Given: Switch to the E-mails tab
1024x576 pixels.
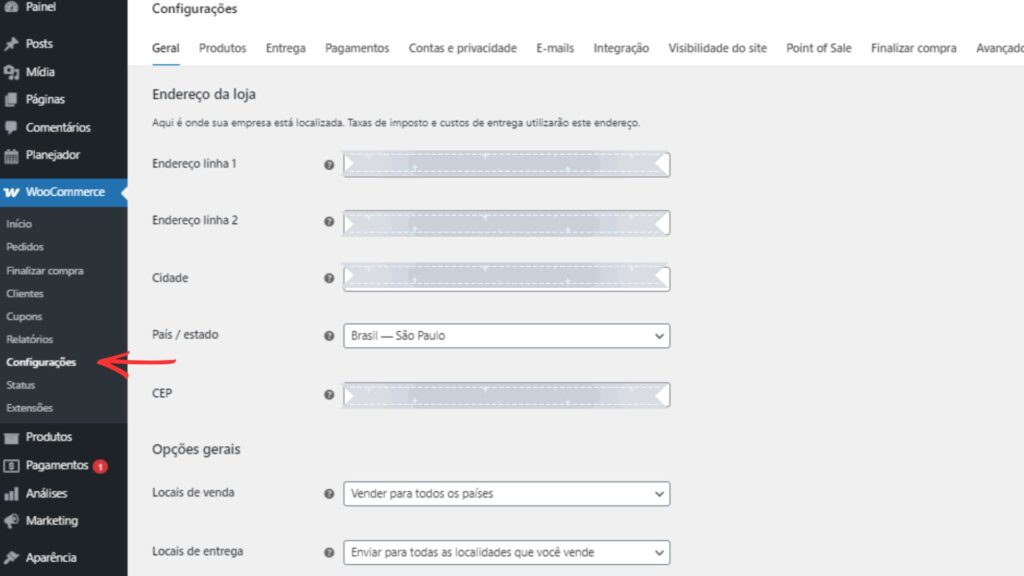Looking at the screenshot, I should [x=554, y=47].
